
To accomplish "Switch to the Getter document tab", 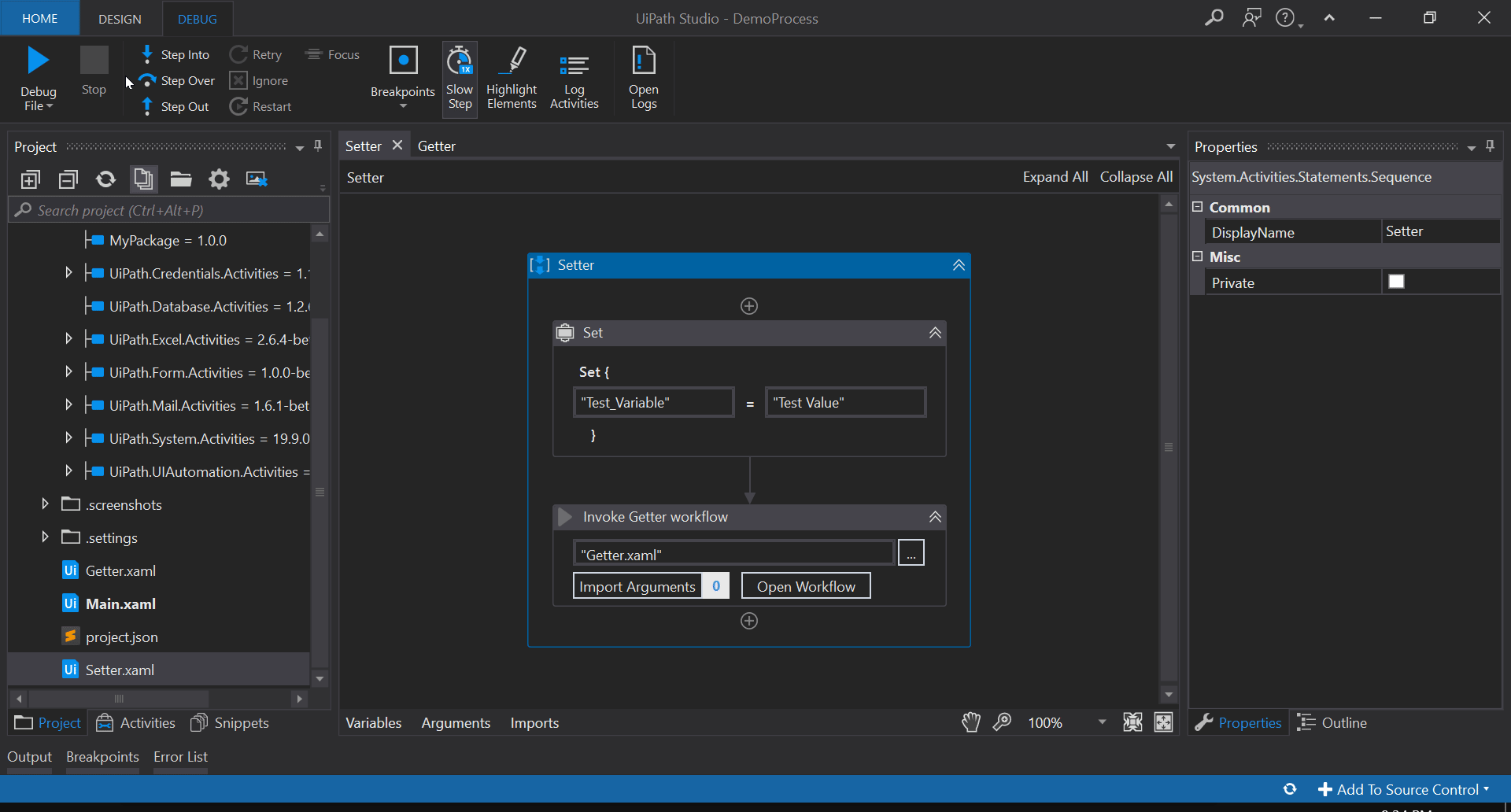I will (437, 146).
